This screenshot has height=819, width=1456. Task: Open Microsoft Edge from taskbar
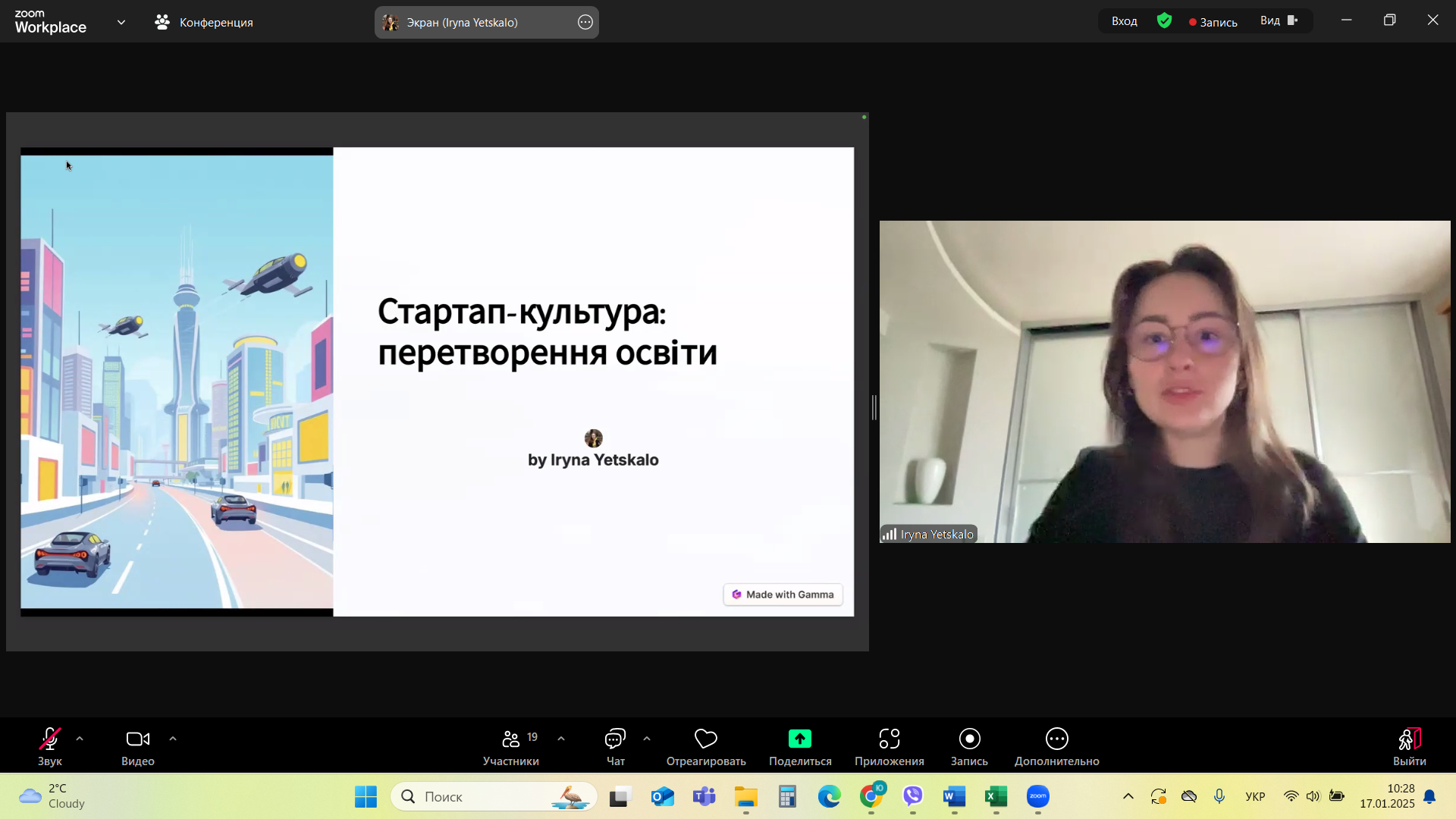[829, 796]
